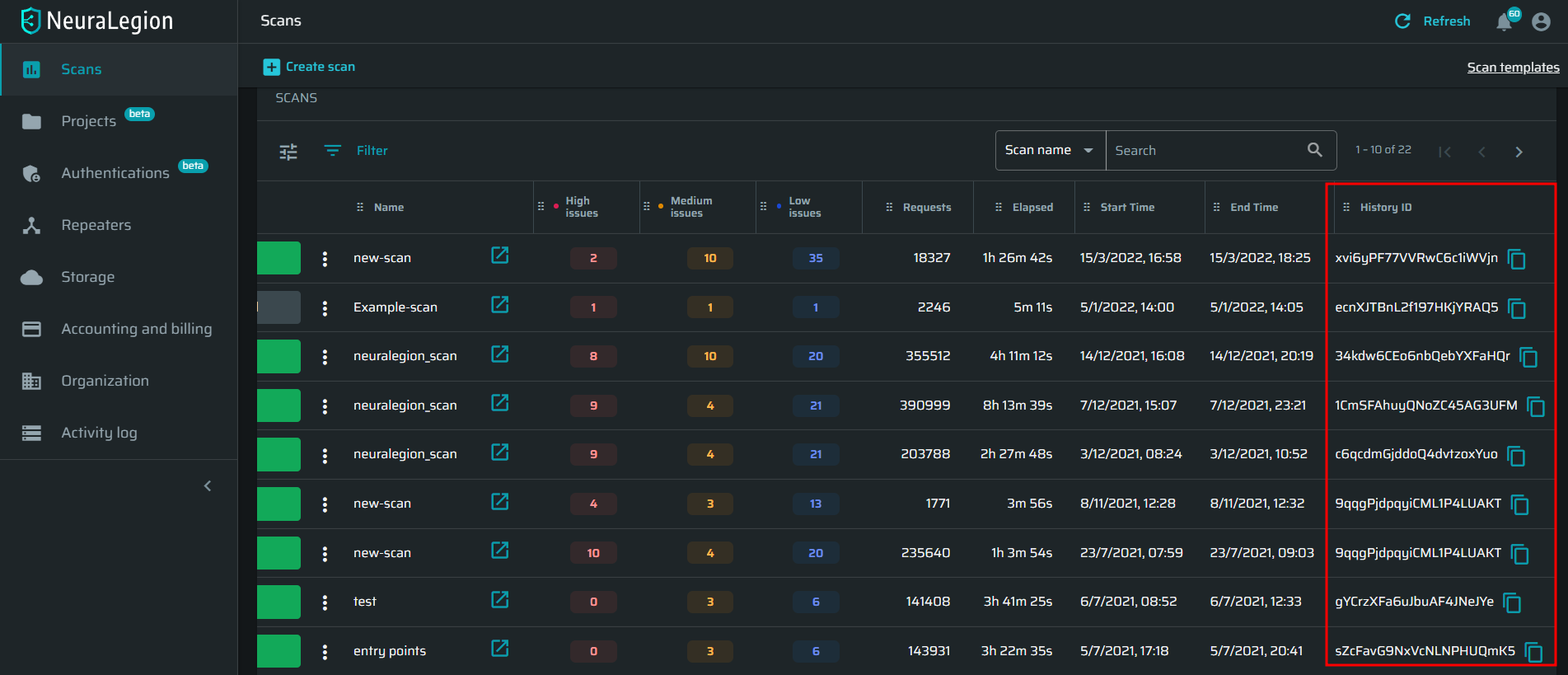Copy History ID xvi6yPF77VVRwC6c1iWVjn
1568x675 pixels.
[1517, 259]
